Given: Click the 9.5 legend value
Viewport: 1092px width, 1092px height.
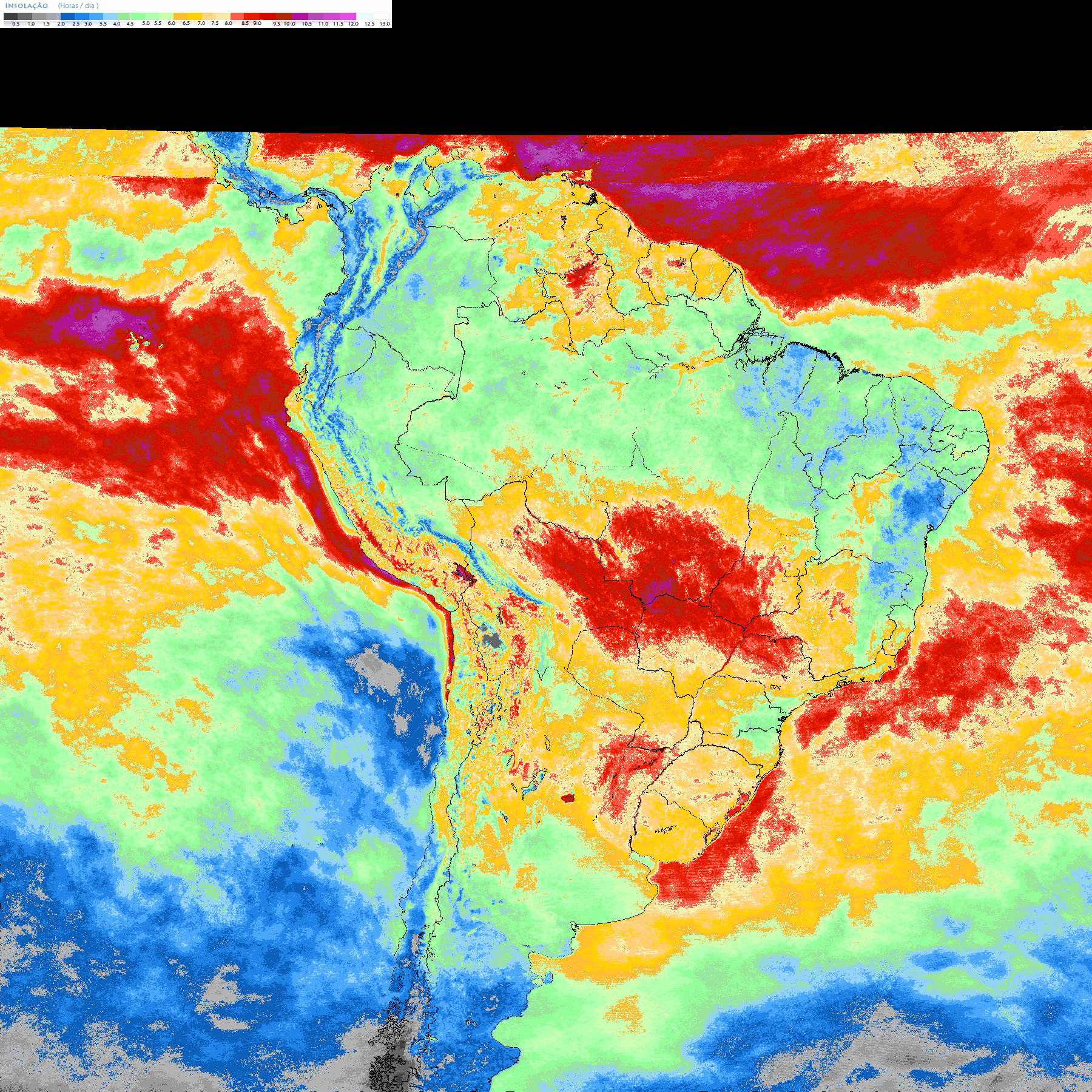Looking at the screenshot, I should tap(277, 24).
